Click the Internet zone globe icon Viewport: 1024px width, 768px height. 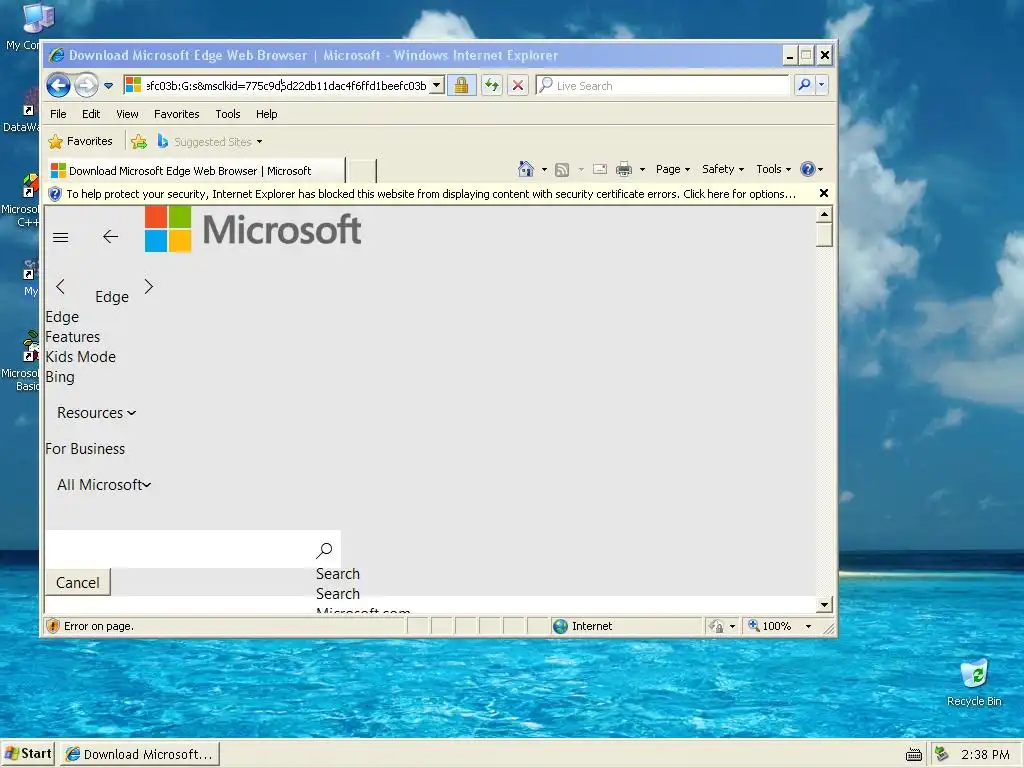click(x=560, y=626)
